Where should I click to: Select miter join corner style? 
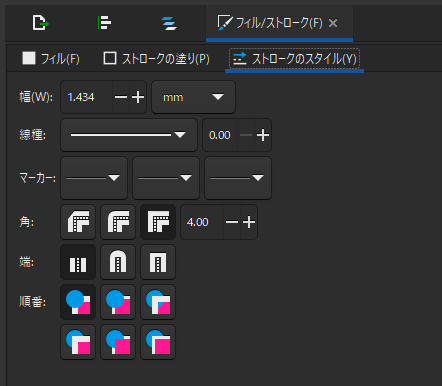pyautogui.click(x=158, y=222)
